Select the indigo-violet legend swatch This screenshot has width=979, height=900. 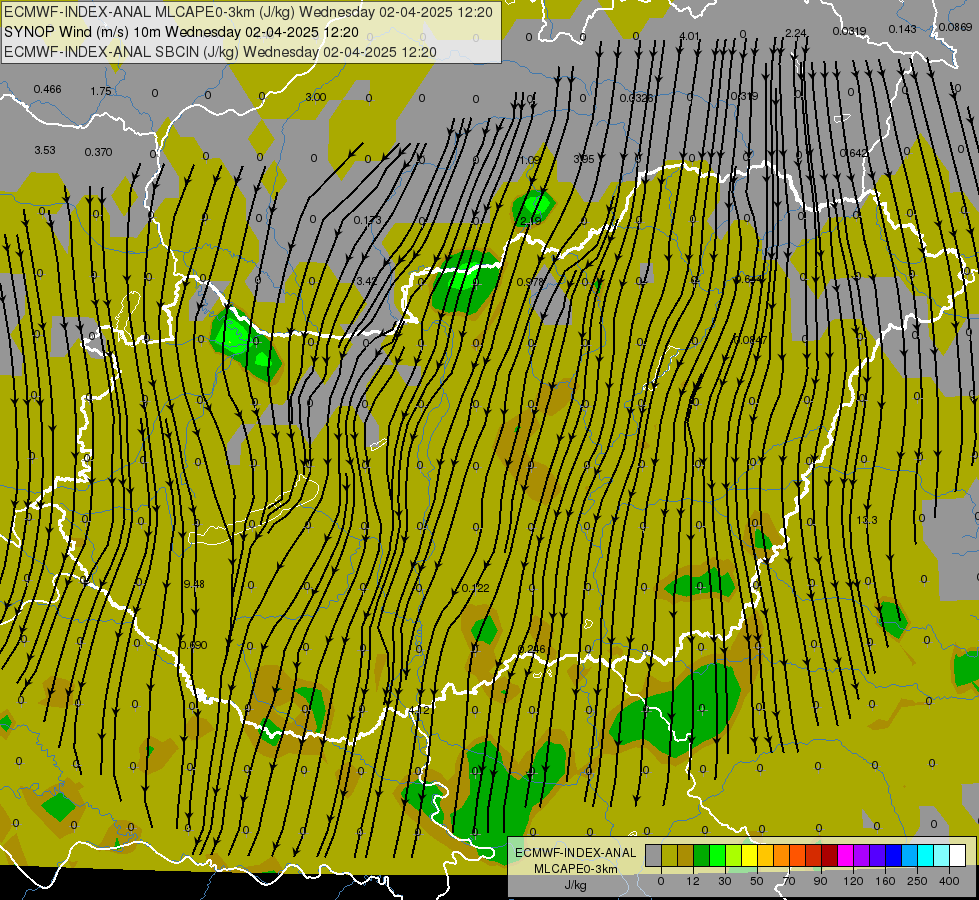pos(878,855)
